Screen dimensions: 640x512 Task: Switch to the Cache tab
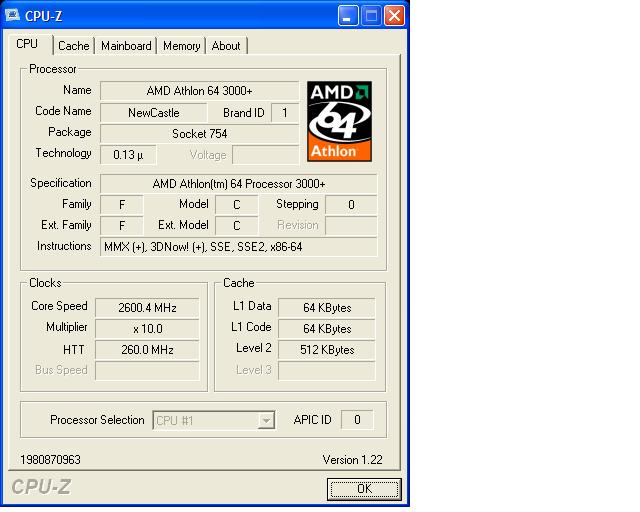[73, 46]
